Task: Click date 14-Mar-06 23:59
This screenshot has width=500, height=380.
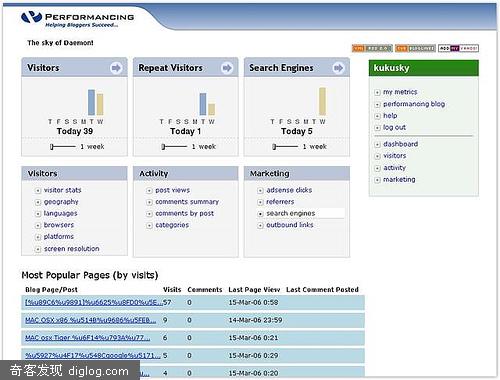Action: tap(255, 320)
